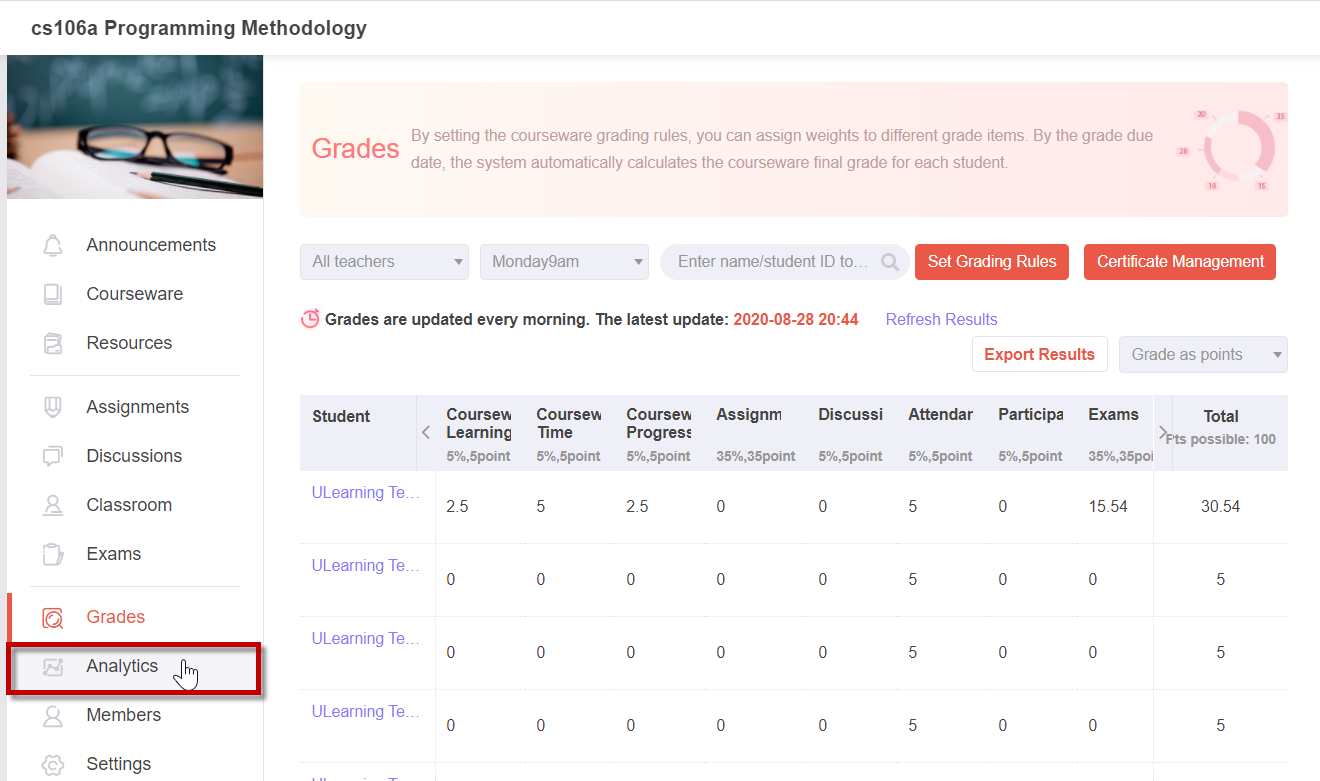
Task: Click the Exams clipboard icon
Action: (x=53, y=554)
